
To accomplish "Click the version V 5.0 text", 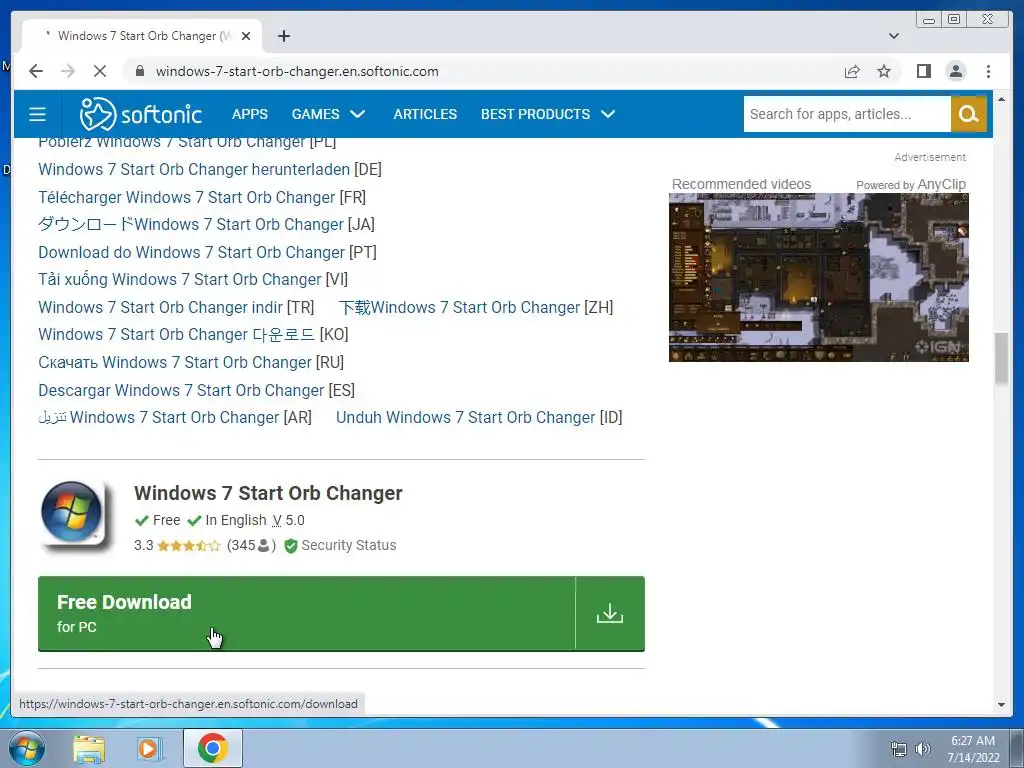I will (x=289, y=520).
